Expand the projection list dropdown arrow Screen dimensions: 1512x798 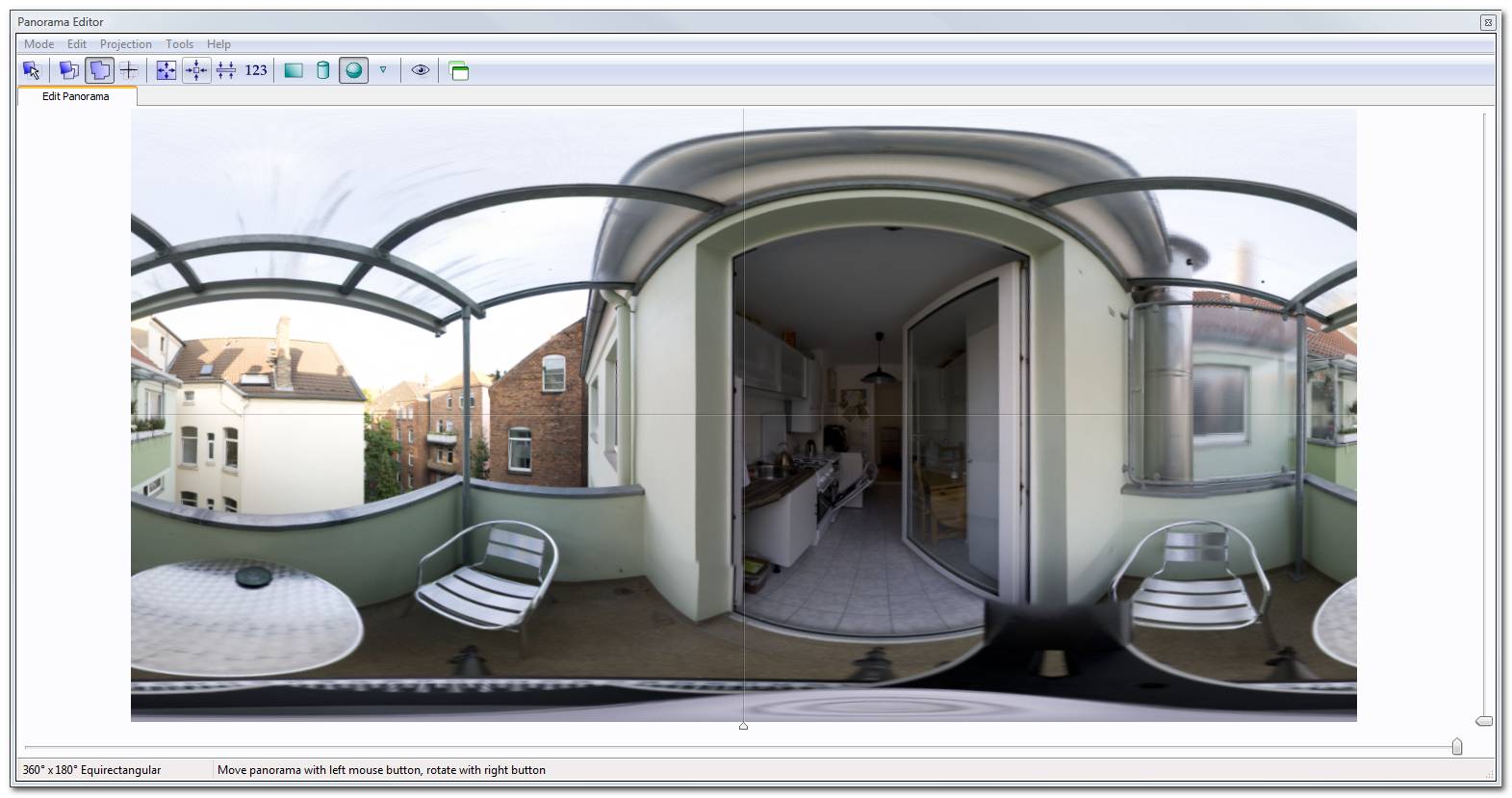coord(383,69)
